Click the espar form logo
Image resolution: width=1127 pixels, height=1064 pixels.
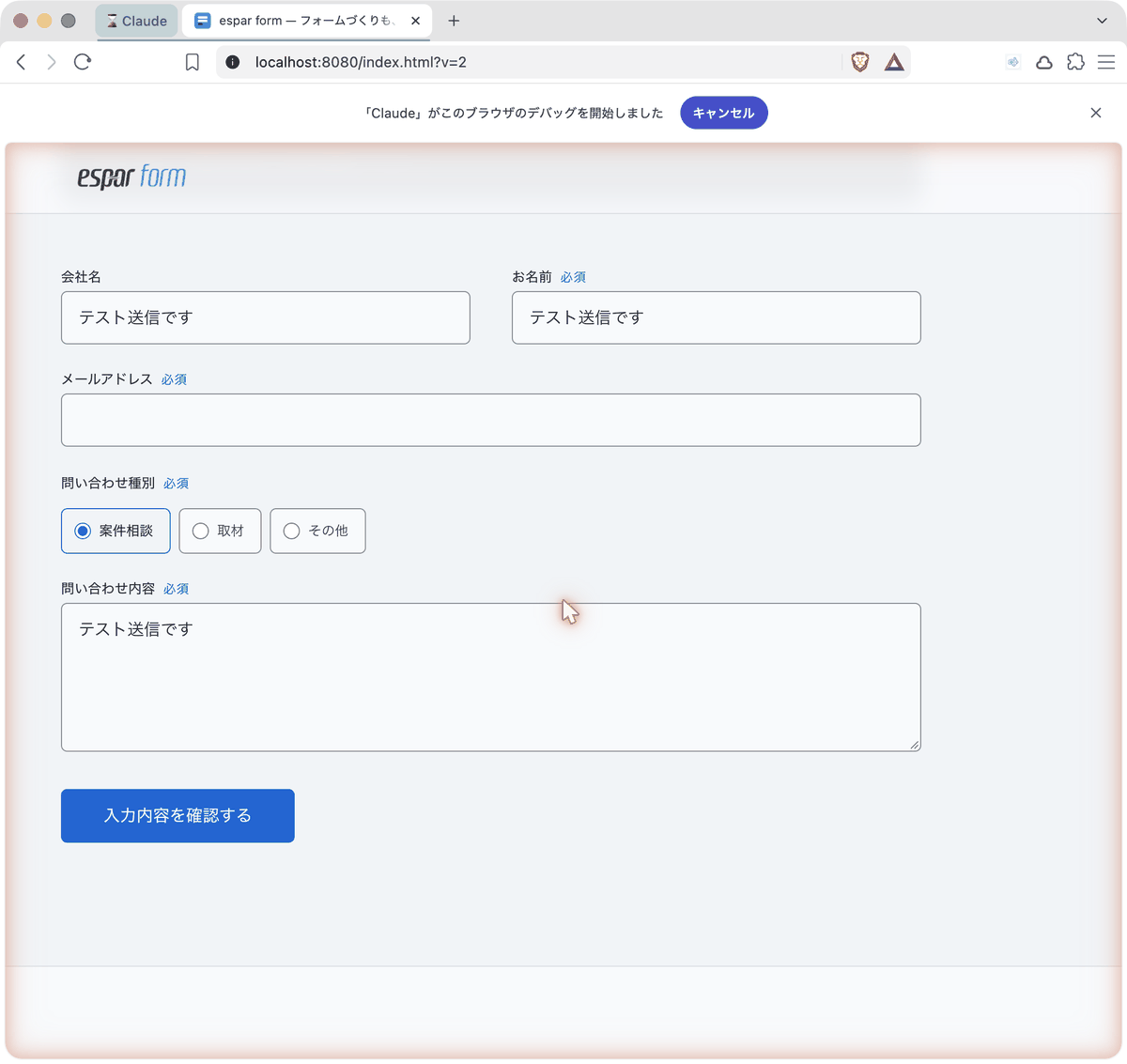[131, 177]
